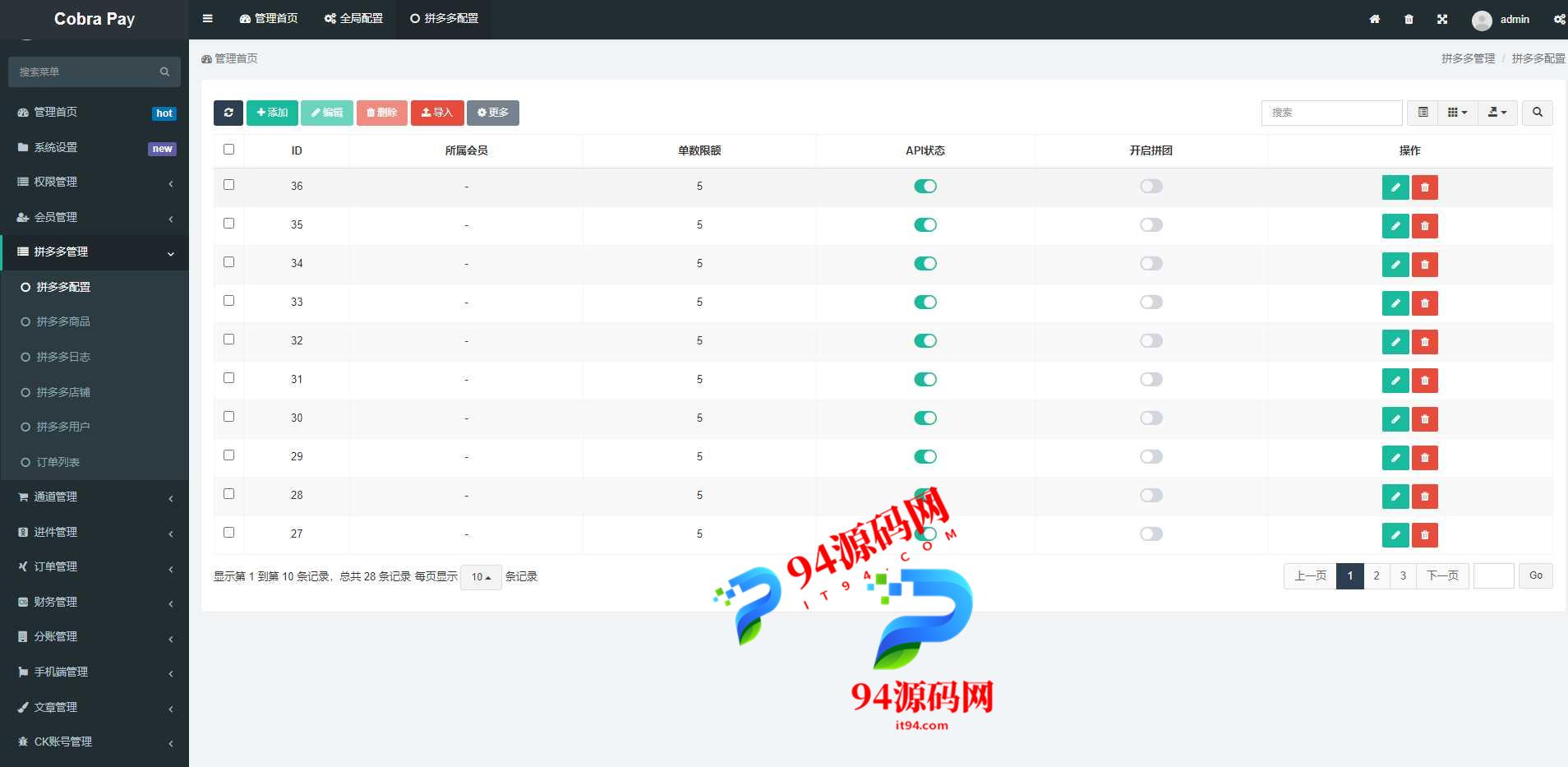Delete row with ID 28

[x=1425, y=497]
